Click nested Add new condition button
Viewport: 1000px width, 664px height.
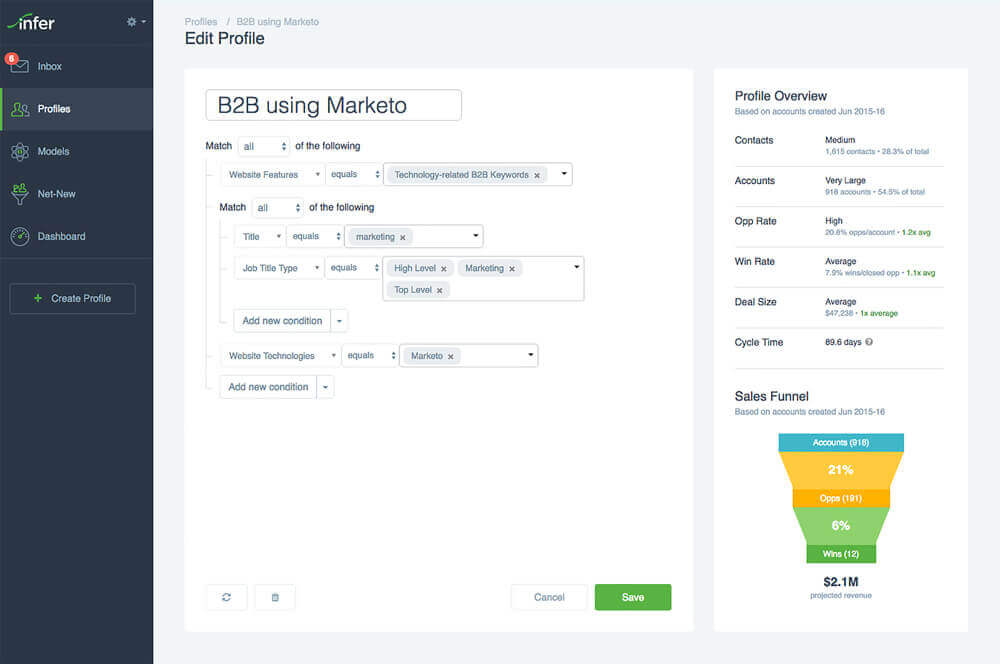pyautogui.click(x=282, y=321)
